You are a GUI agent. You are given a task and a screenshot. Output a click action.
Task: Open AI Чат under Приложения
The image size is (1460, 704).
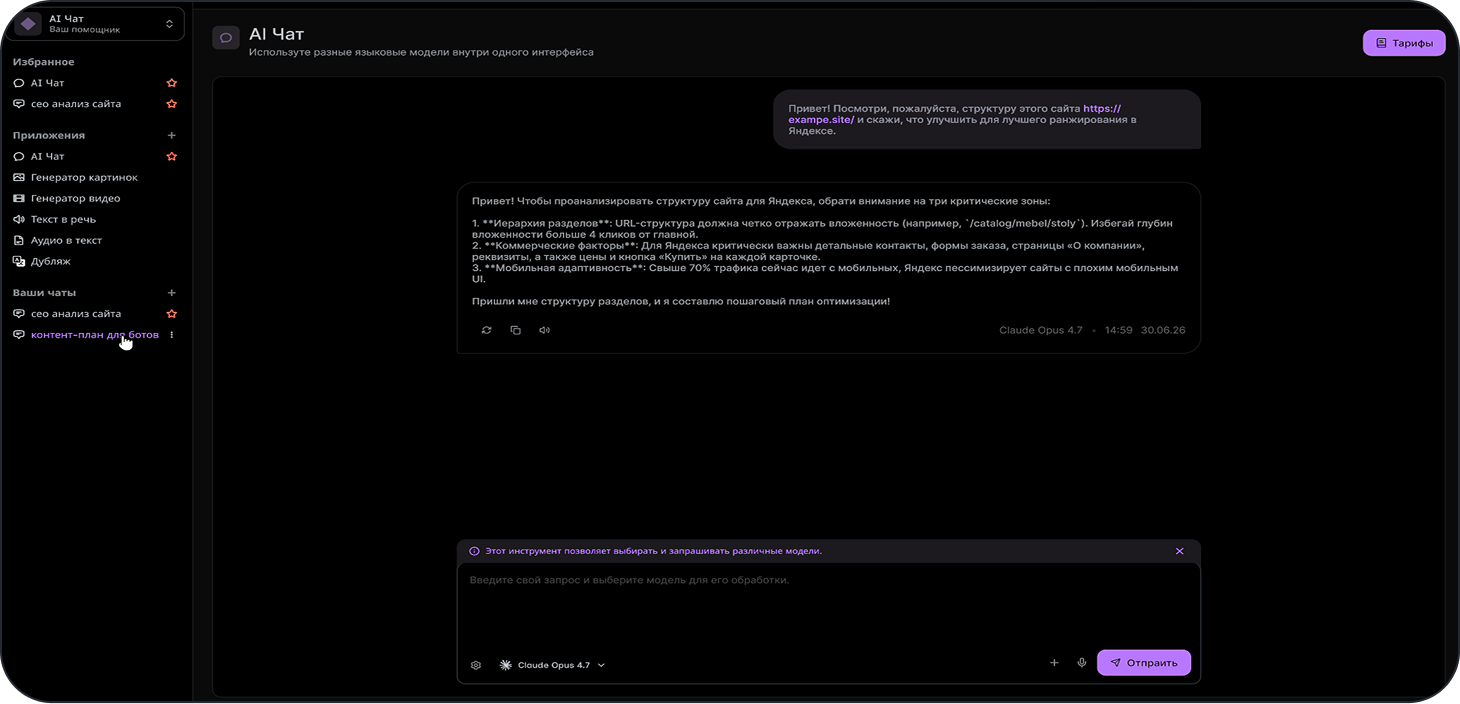tap(47, 156)
